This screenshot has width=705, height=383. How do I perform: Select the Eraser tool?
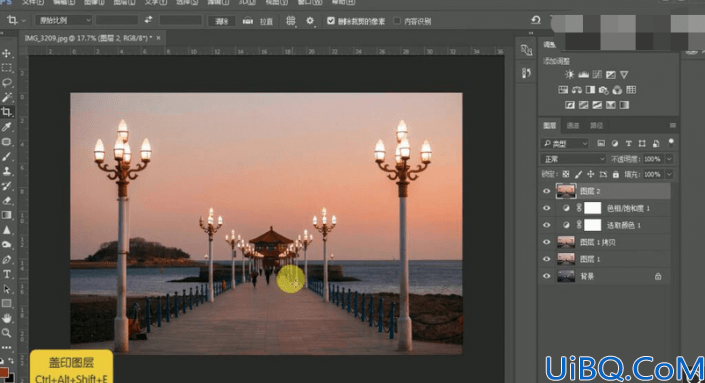(x=6, y=200)
